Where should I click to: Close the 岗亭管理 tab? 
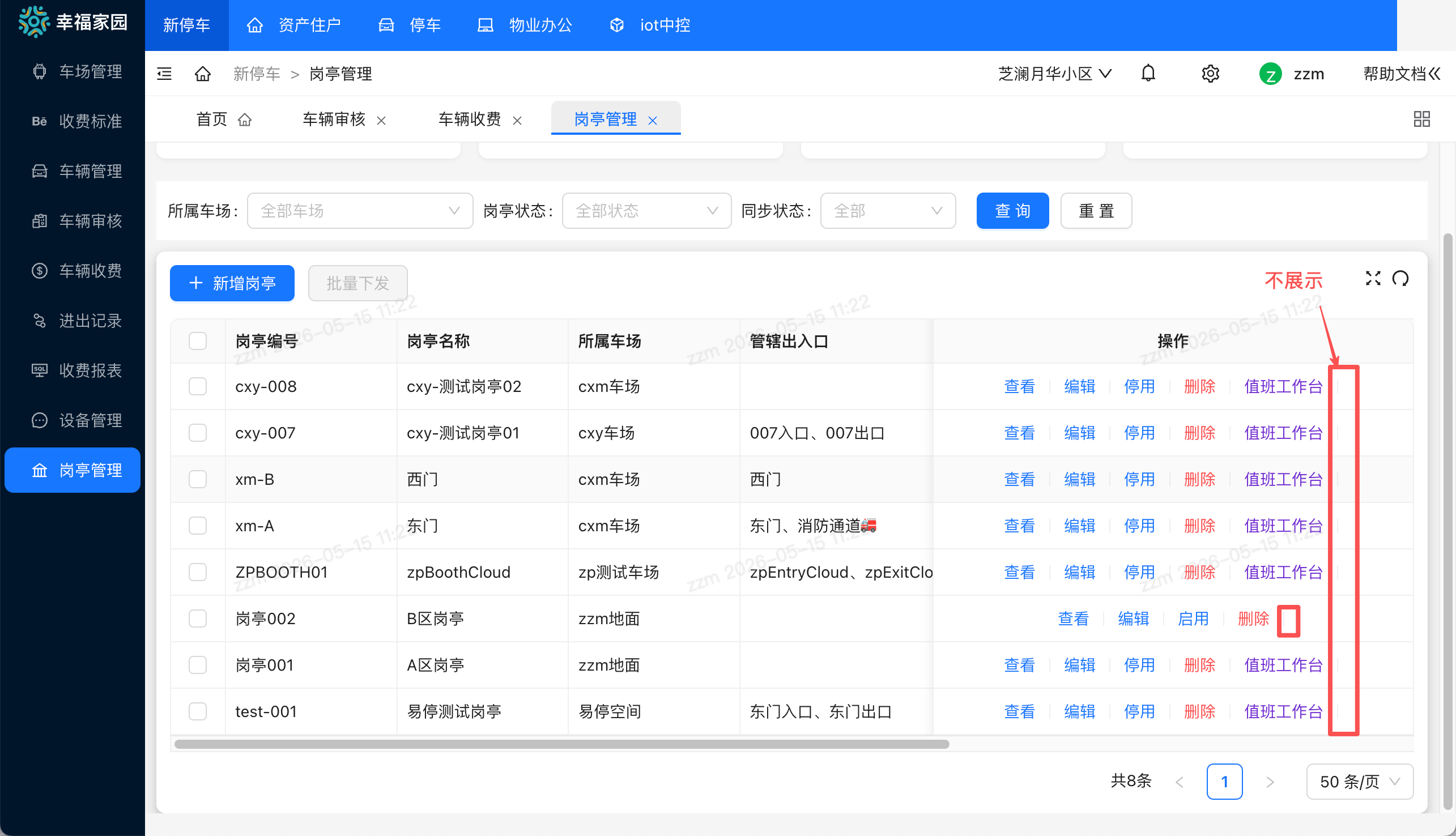pyautogui.click(x=653, y=121)
